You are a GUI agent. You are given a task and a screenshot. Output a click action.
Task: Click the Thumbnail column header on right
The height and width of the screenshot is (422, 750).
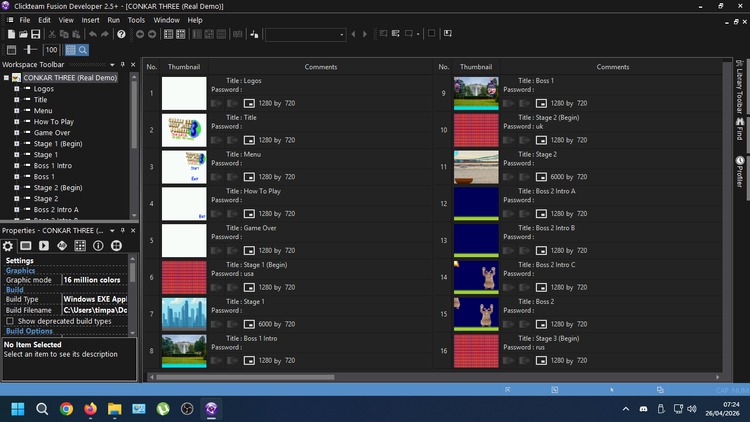coord(476,67)
